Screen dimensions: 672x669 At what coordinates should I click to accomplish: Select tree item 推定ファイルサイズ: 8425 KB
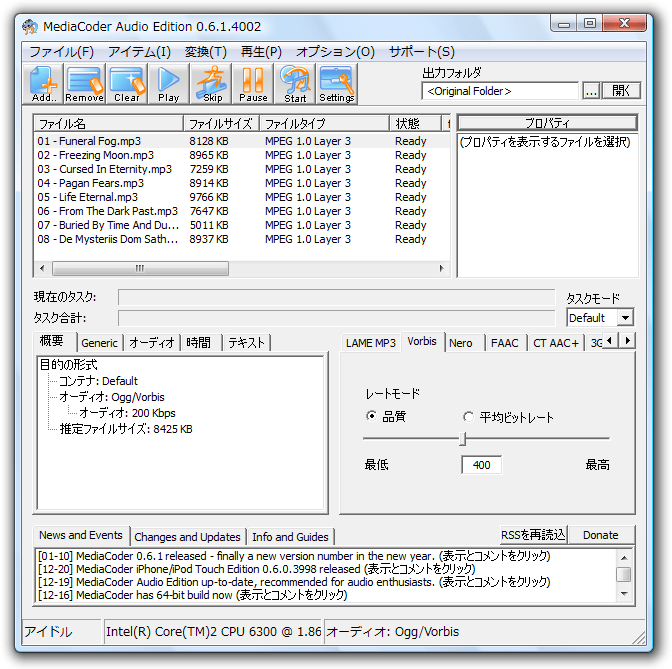(126, 429)
